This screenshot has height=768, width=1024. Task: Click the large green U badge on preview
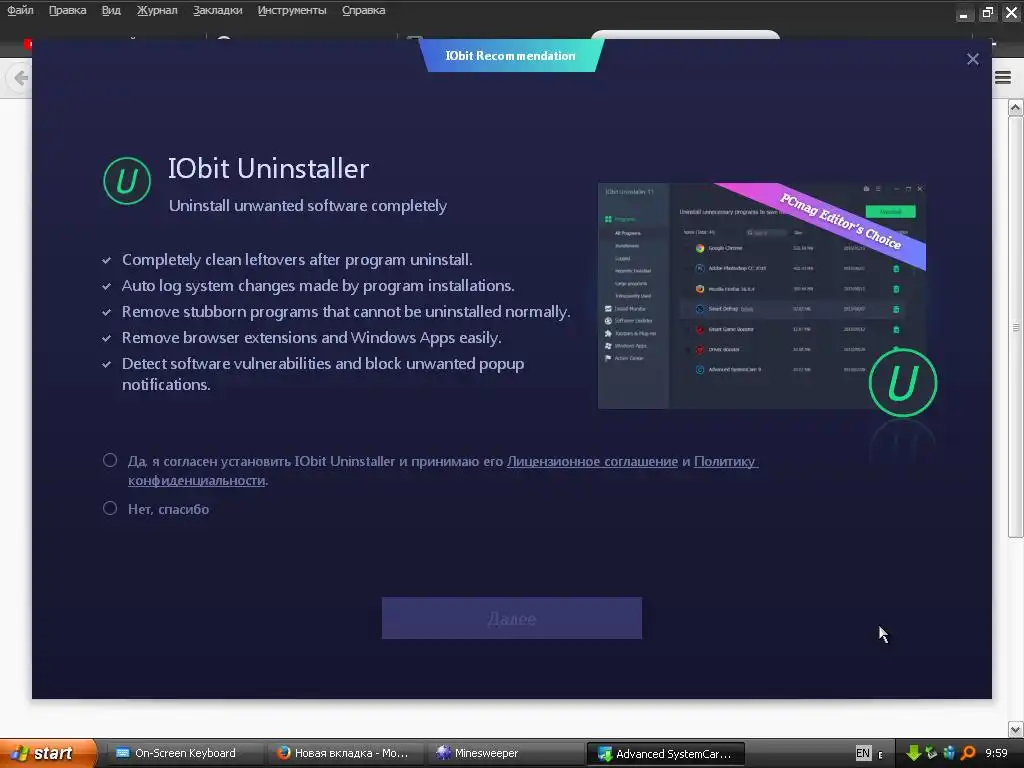pos(903,383)
